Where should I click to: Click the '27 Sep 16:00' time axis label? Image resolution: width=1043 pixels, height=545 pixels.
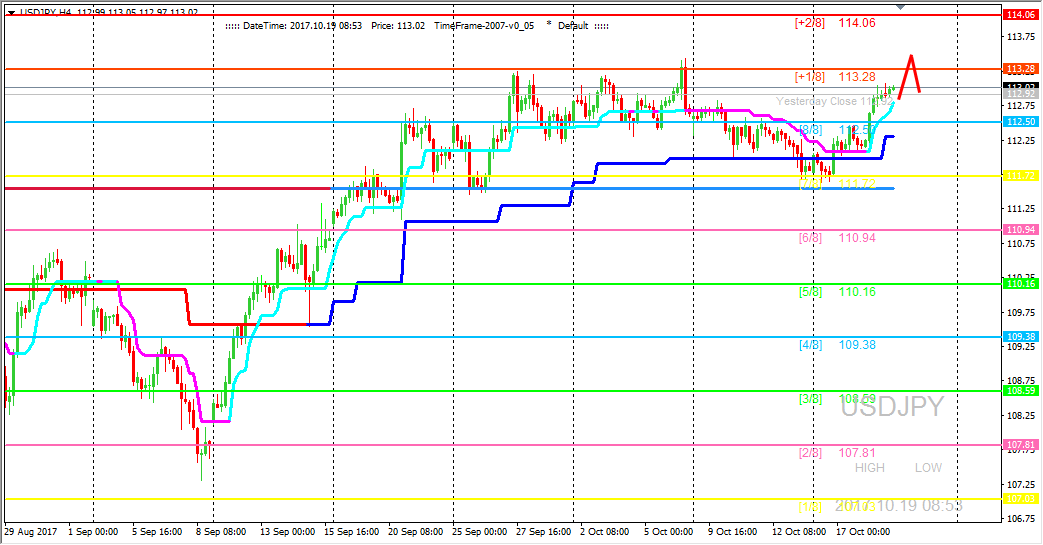(543, 532)
